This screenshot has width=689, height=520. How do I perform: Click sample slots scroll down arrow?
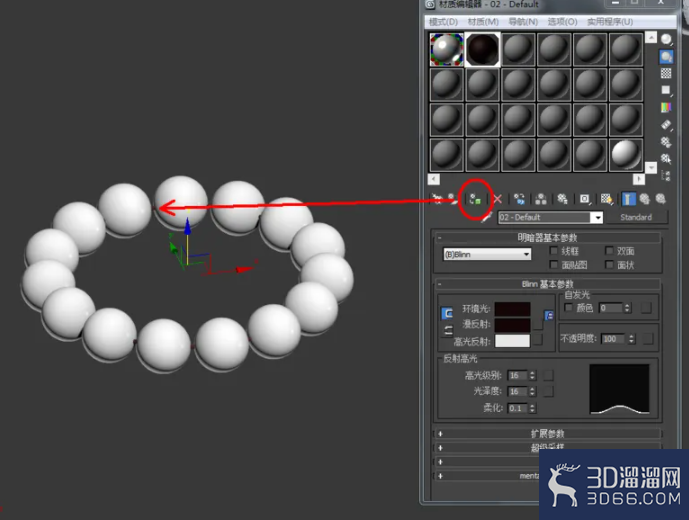(x=651, y=167)
